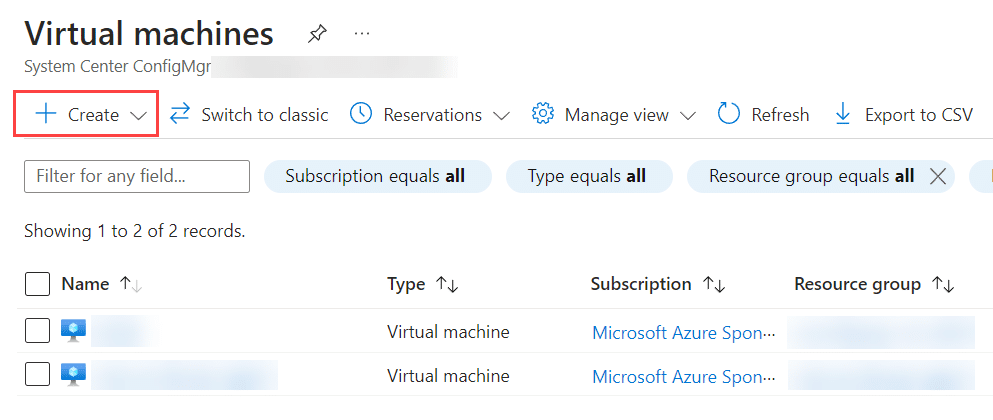
Task: Open the Type equals all filter
Action: click(589, 176)
